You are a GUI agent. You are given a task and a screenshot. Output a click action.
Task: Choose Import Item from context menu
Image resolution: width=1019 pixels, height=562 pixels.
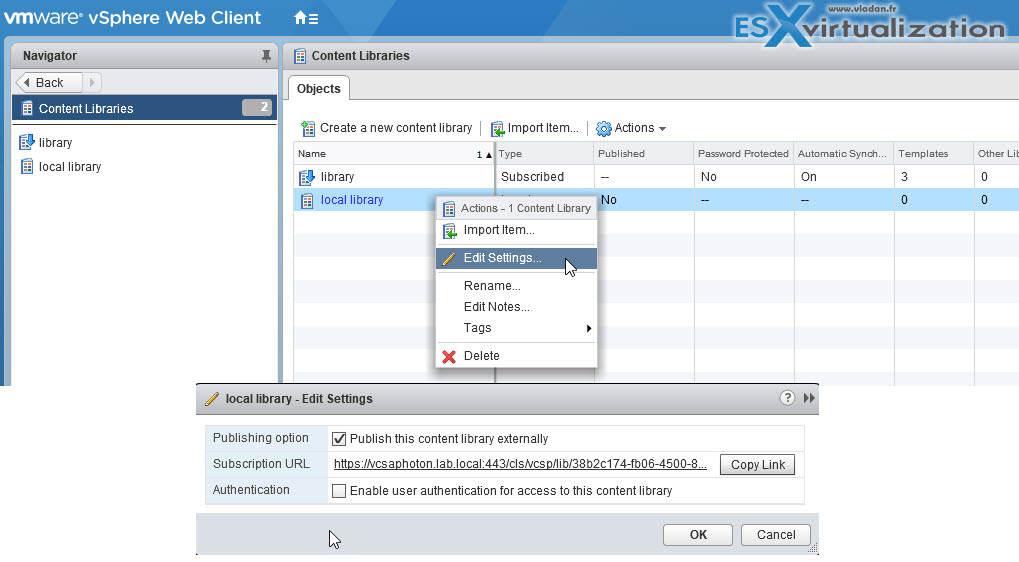(x=516, y=230)
